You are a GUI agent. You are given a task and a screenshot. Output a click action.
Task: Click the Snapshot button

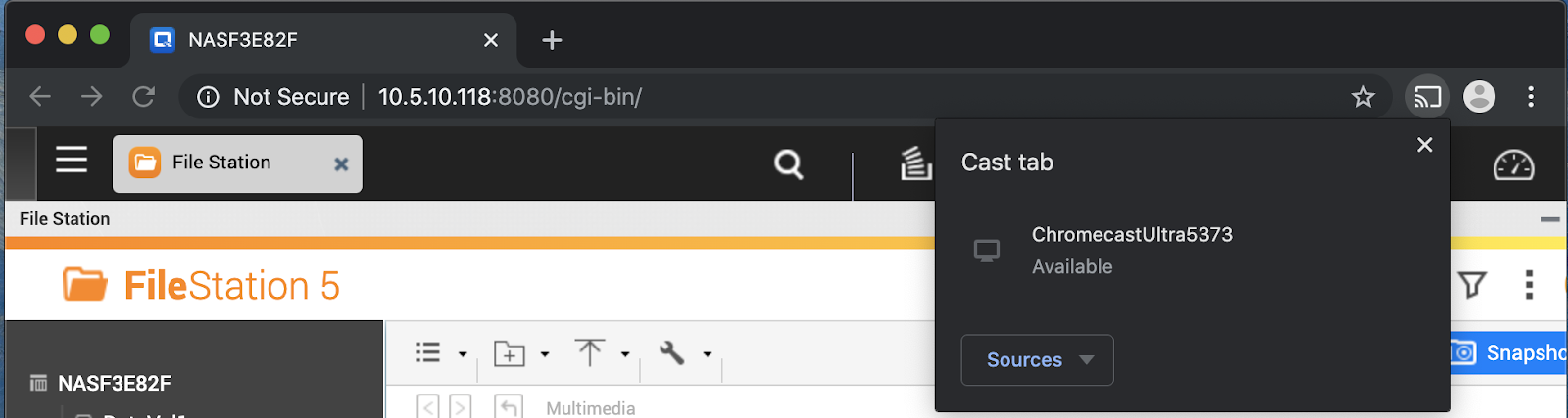click(x=1511, y=352)
